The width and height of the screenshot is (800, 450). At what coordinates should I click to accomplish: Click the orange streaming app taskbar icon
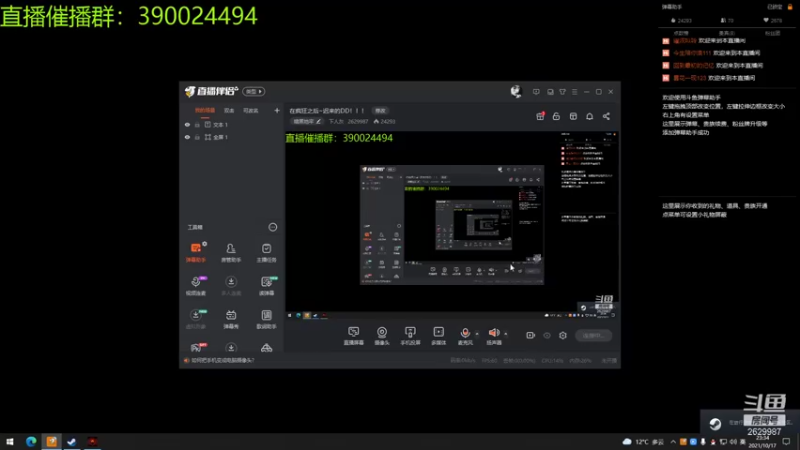(x=52, y=442)
